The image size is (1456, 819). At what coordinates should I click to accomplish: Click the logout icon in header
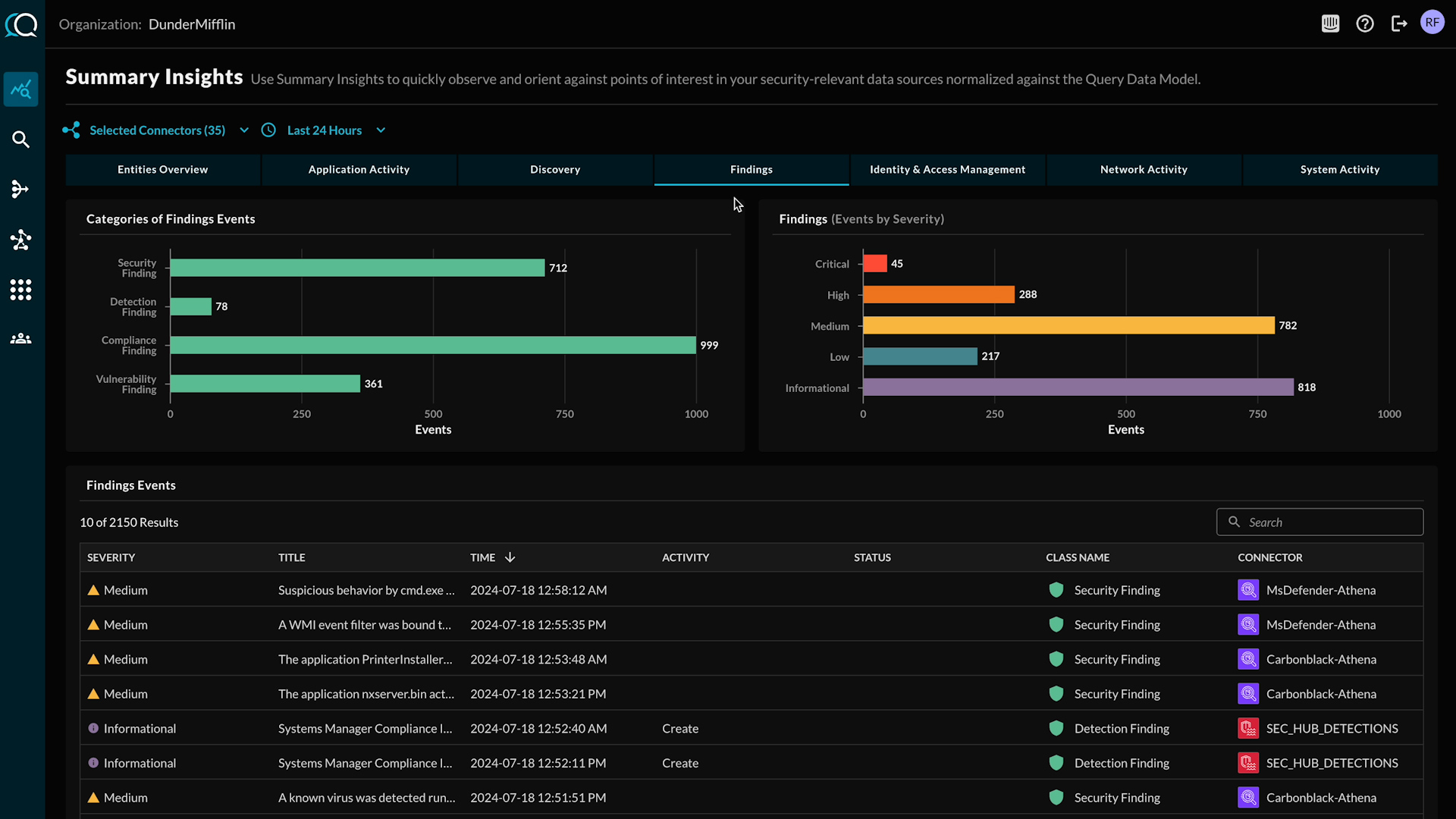tap(1399, 24)
